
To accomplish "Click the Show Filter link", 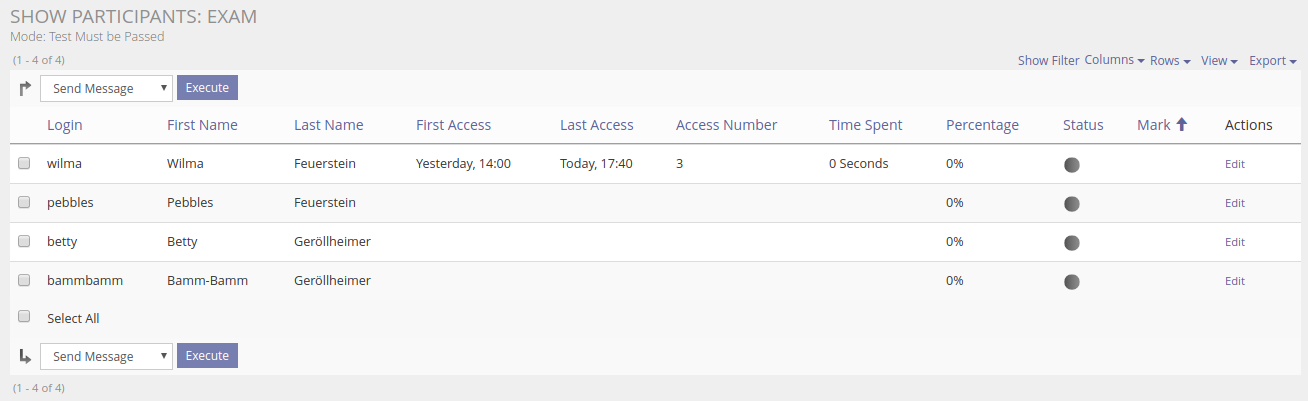I will [x=1048, y=61].
